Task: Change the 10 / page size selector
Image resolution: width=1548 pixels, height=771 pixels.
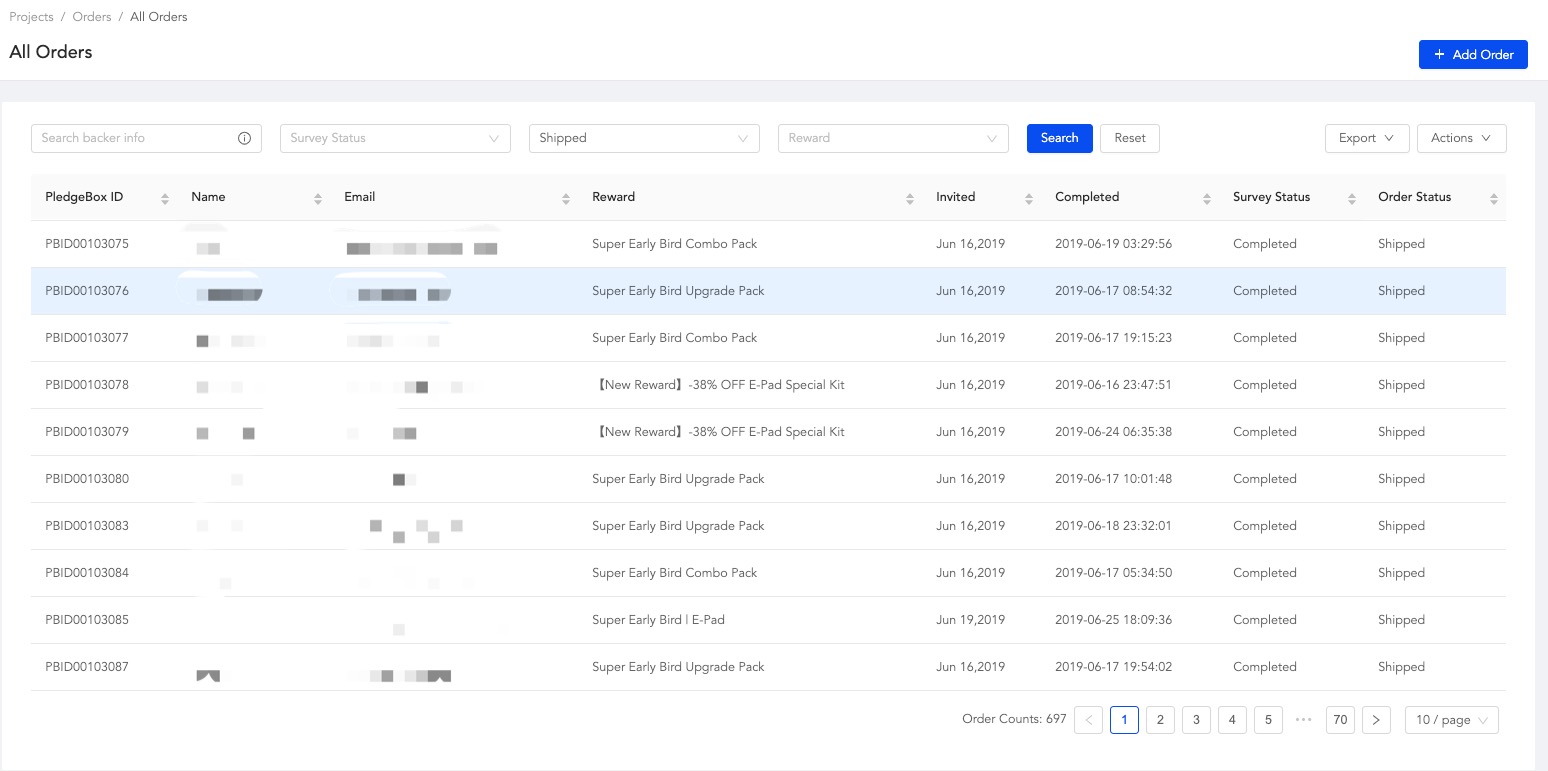Action: pos(1451,720)
